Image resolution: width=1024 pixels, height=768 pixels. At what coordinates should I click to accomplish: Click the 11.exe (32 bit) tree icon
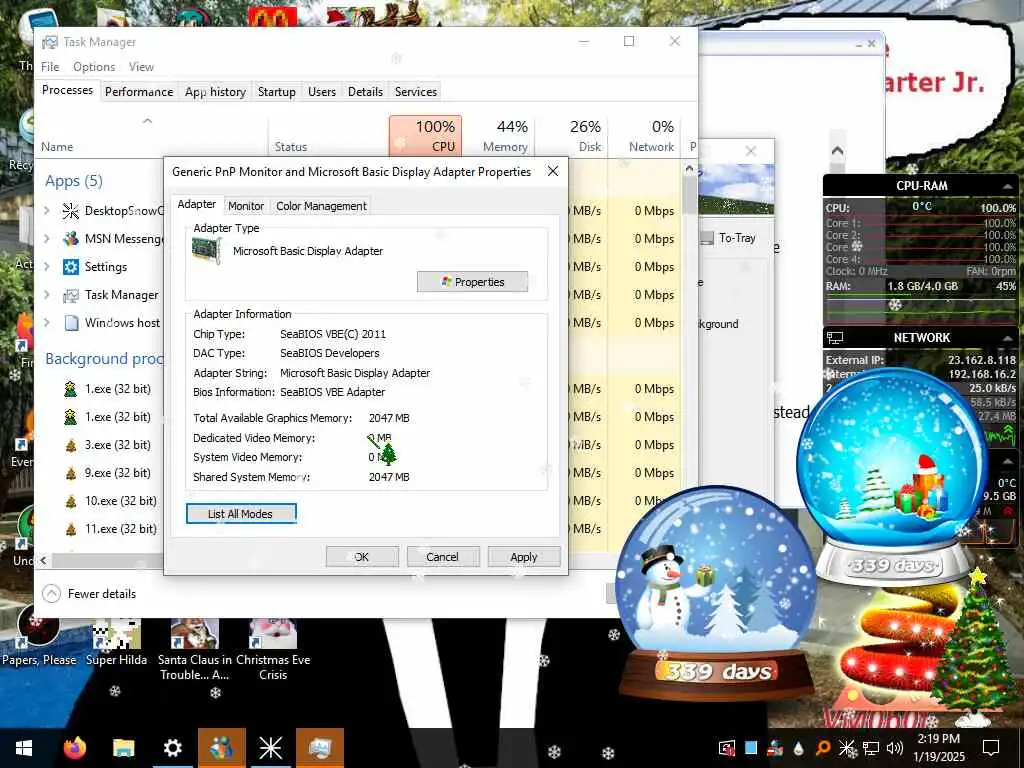point(71,530)
